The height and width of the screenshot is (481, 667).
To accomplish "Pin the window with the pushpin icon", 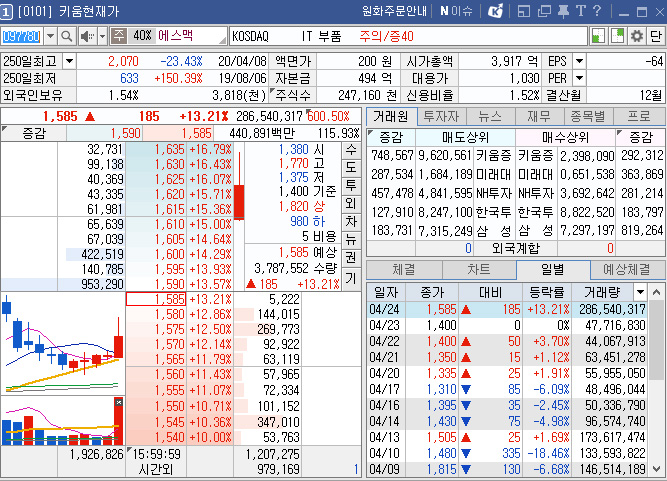I will tap(563, 11).
